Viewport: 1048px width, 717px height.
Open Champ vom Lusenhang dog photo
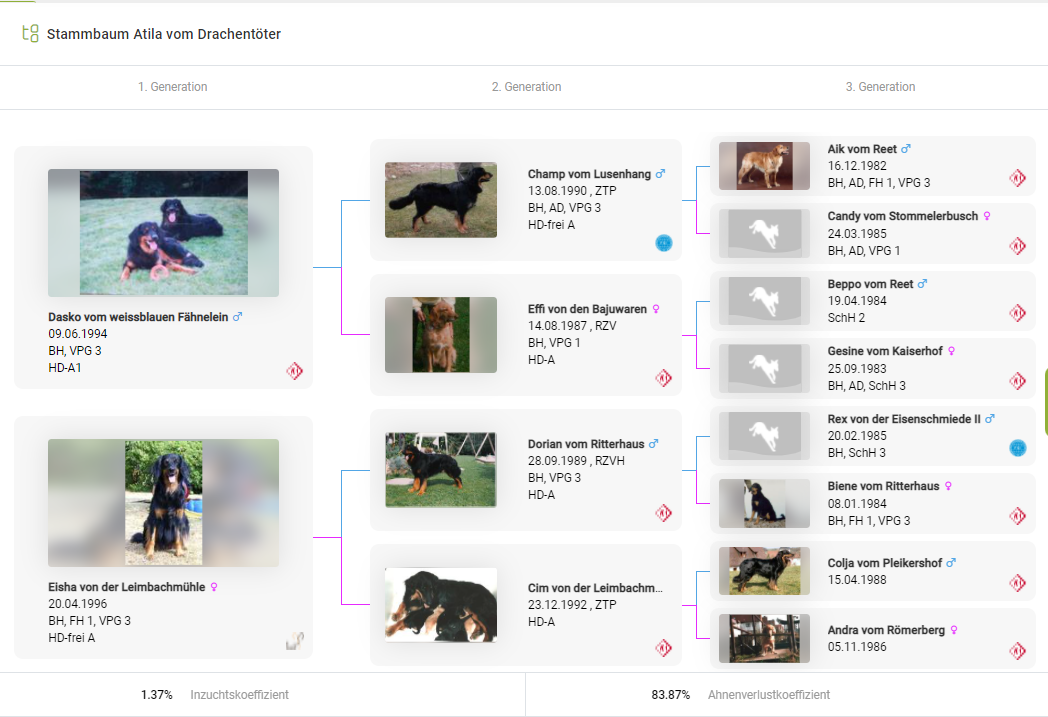tap(441, 200)
